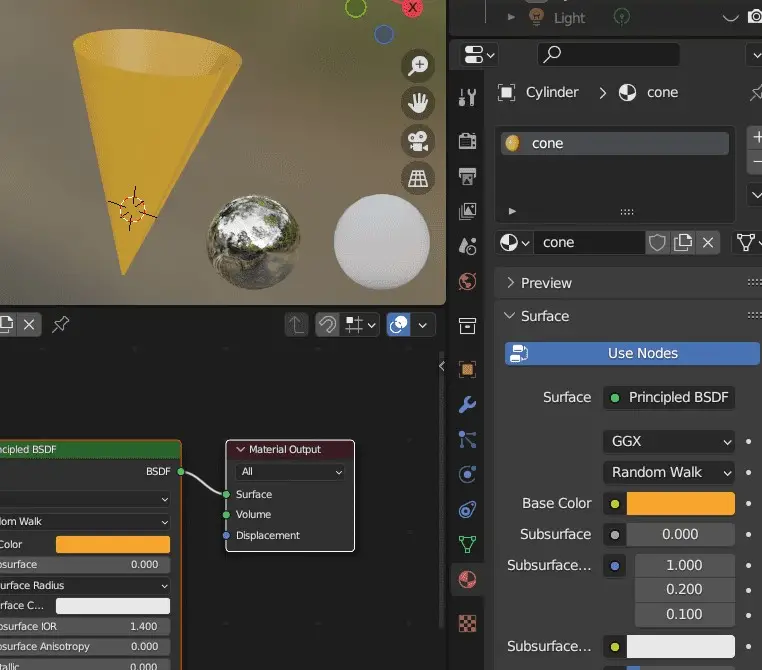
Task: Open the Random Walk dropdown in properties
Action: [669, 472]
